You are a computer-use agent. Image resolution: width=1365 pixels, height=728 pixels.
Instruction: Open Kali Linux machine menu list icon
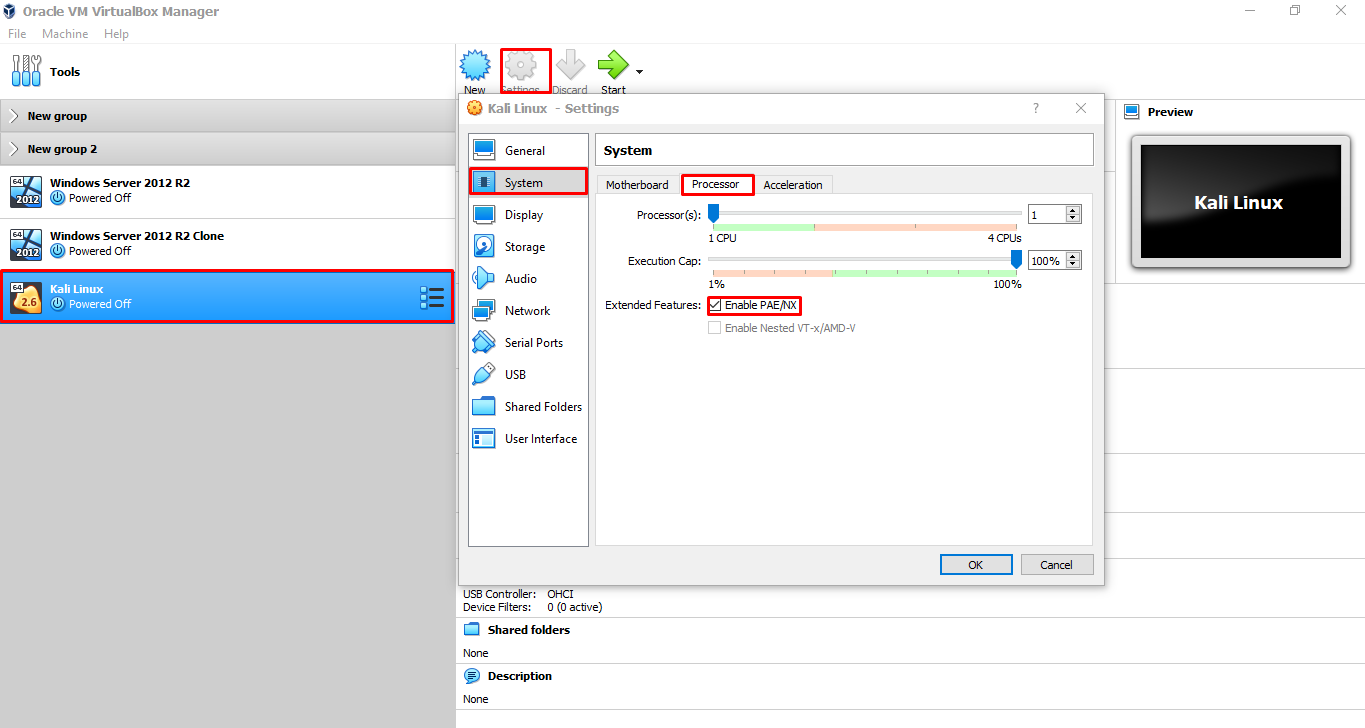[x=432, y=297]
